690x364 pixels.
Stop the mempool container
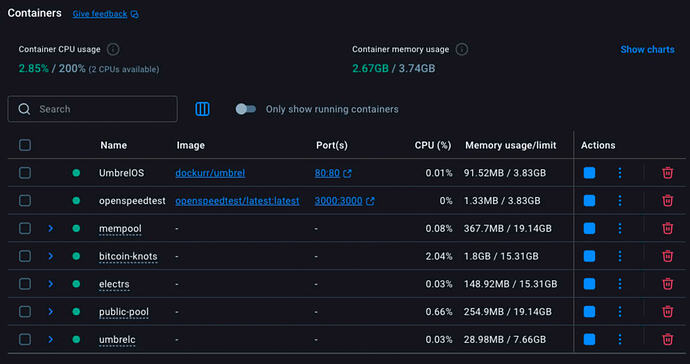click(x=589, y=228)
